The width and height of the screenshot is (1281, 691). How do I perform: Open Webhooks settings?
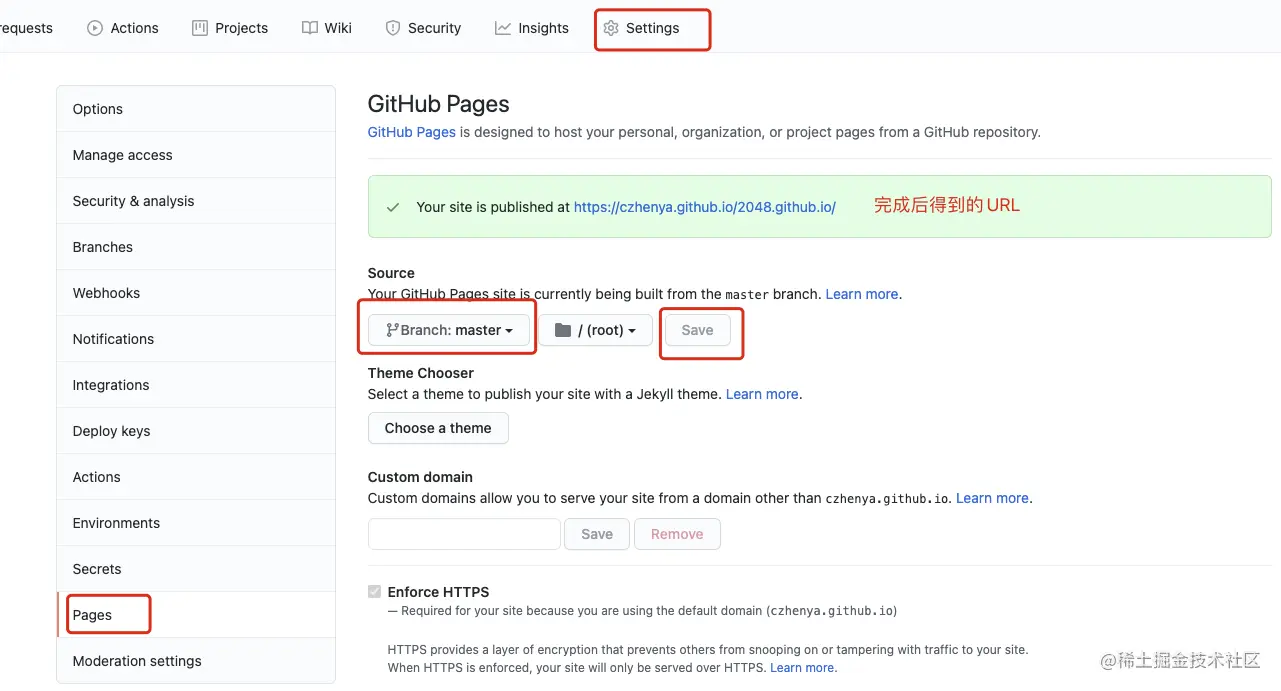[196, 293]
